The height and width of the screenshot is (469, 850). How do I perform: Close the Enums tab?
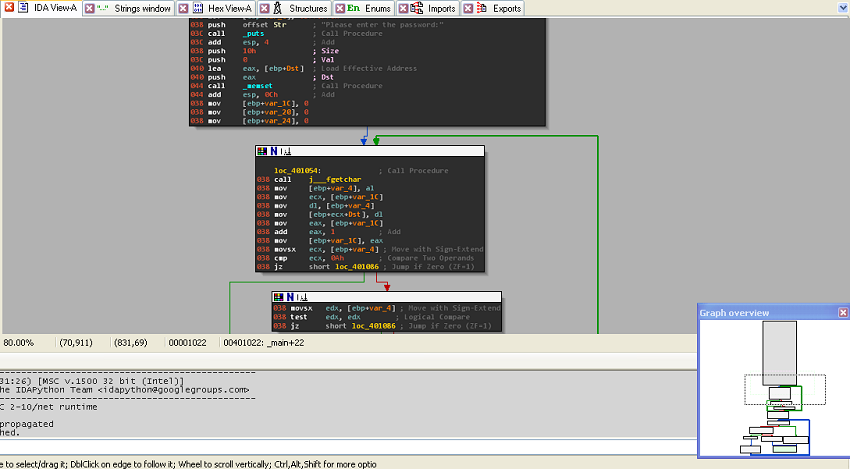(340, 8)
